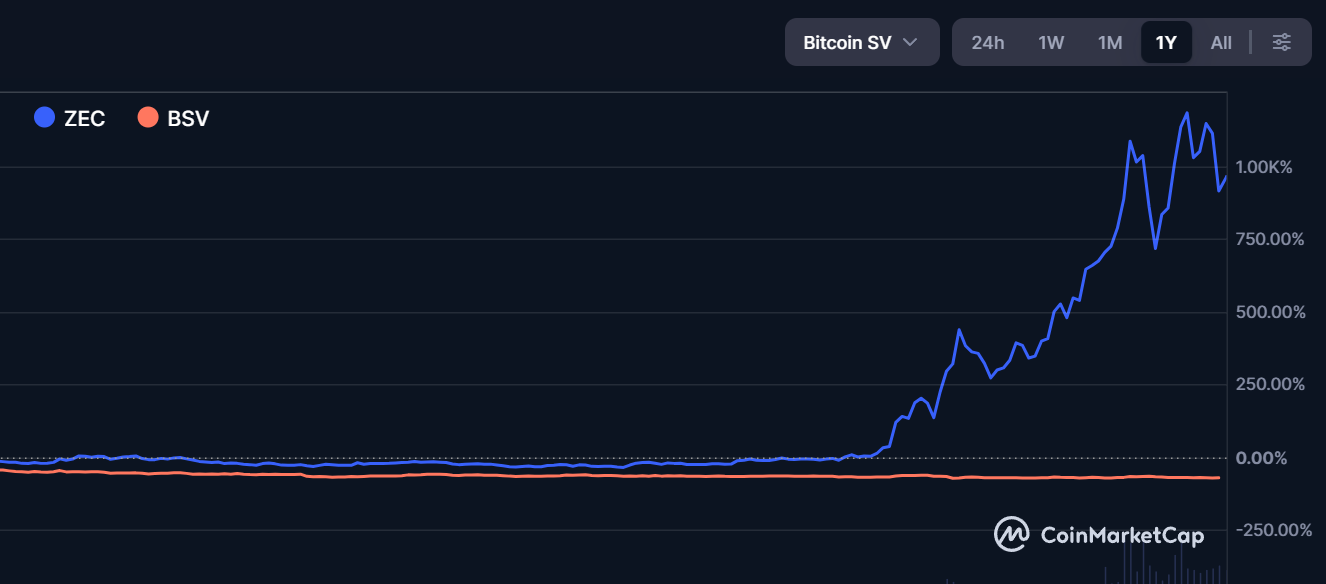Switch to the 1W time range

(1051, 43)
